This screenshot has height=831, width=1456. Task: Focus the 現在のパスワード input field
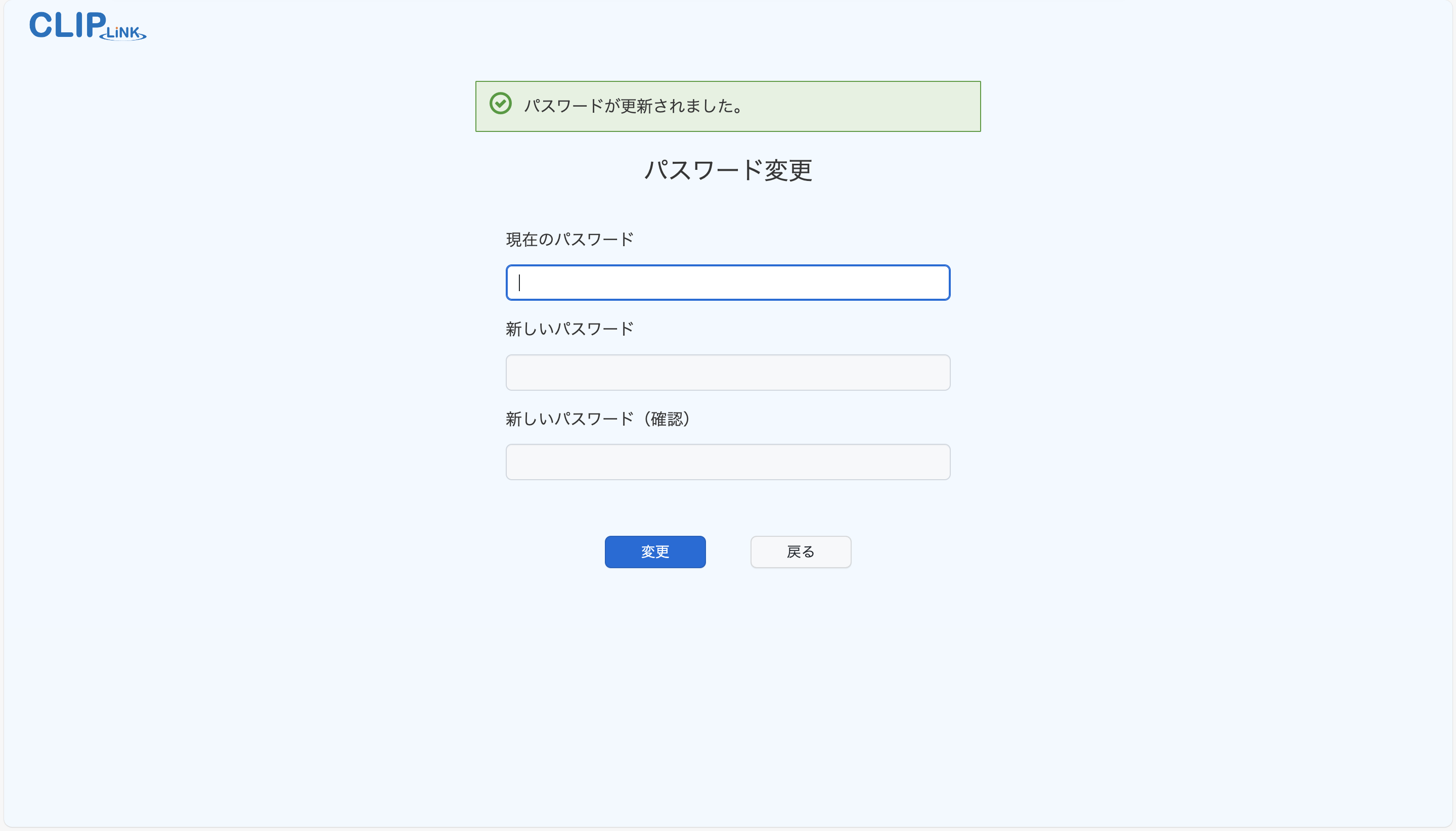727,283
